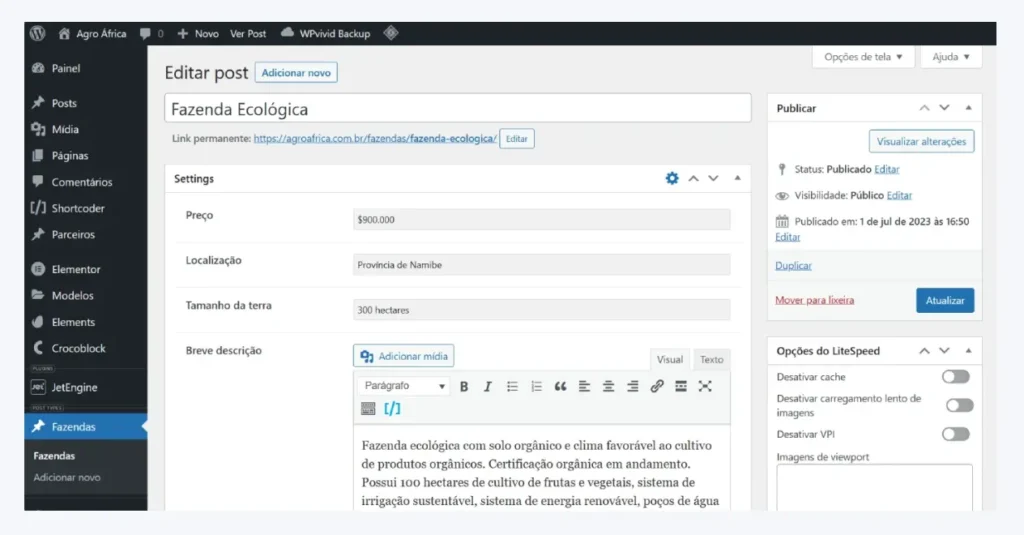Click the Mover para lixeira link
Image resolution: width=1024 pixels, height=535 pixels.
[814, 300]
